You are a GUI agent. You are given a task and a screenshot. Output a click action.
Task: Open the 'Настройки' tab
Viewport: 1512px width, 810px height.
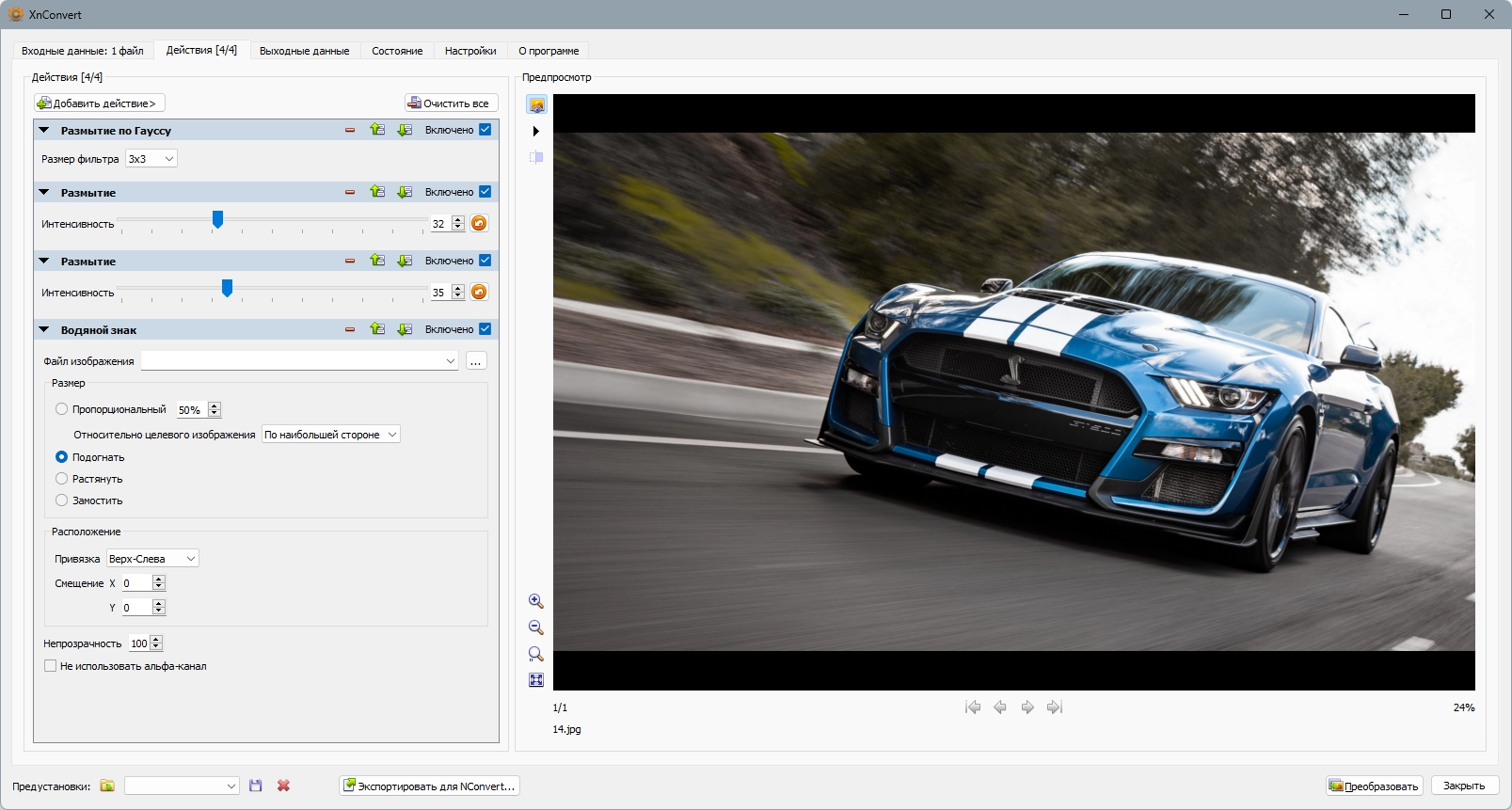coord(470,51)
